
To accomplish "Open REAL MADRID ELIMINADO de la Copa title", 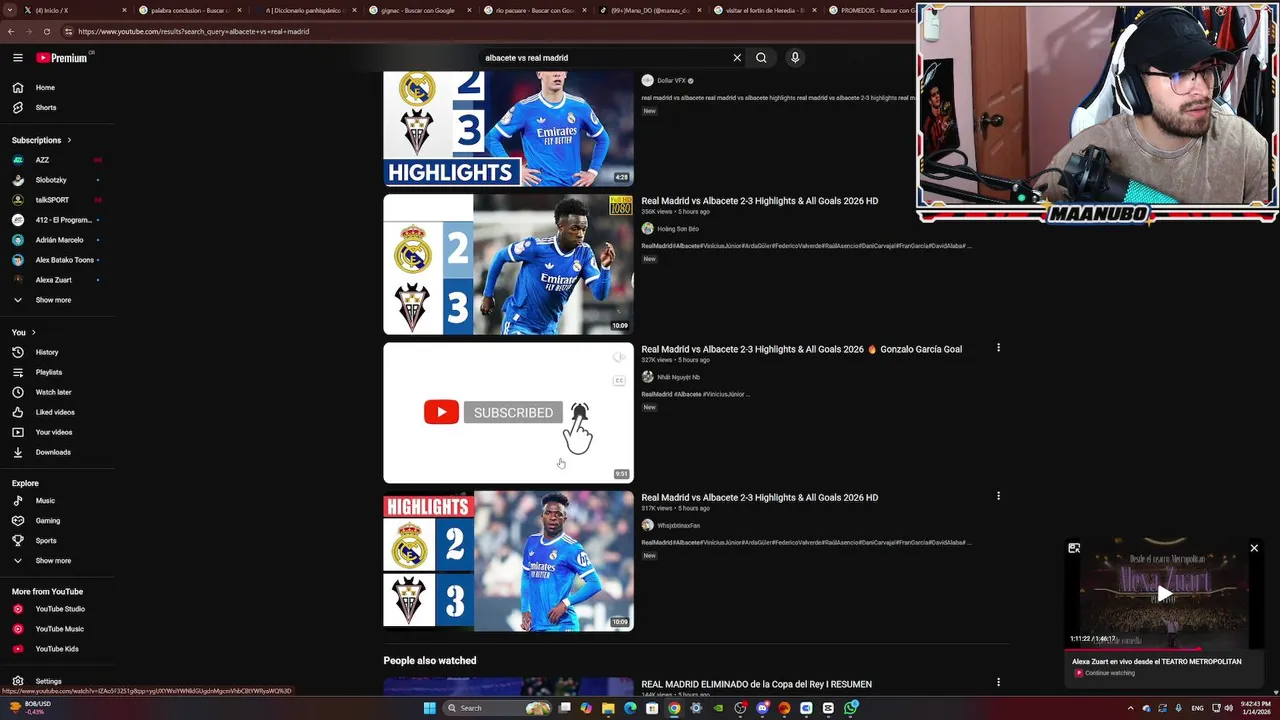I will pyautogui.click(x=756, y=684).
